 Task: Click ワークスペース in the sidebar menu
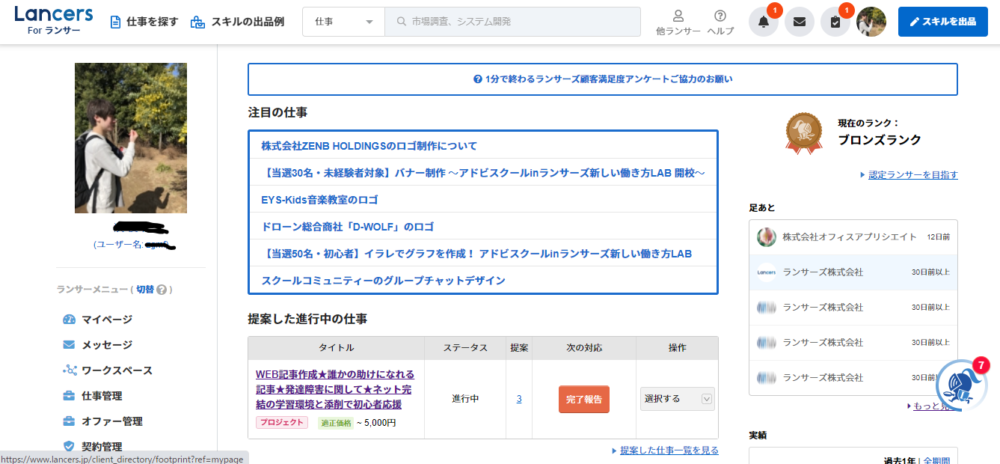point(117,370)
